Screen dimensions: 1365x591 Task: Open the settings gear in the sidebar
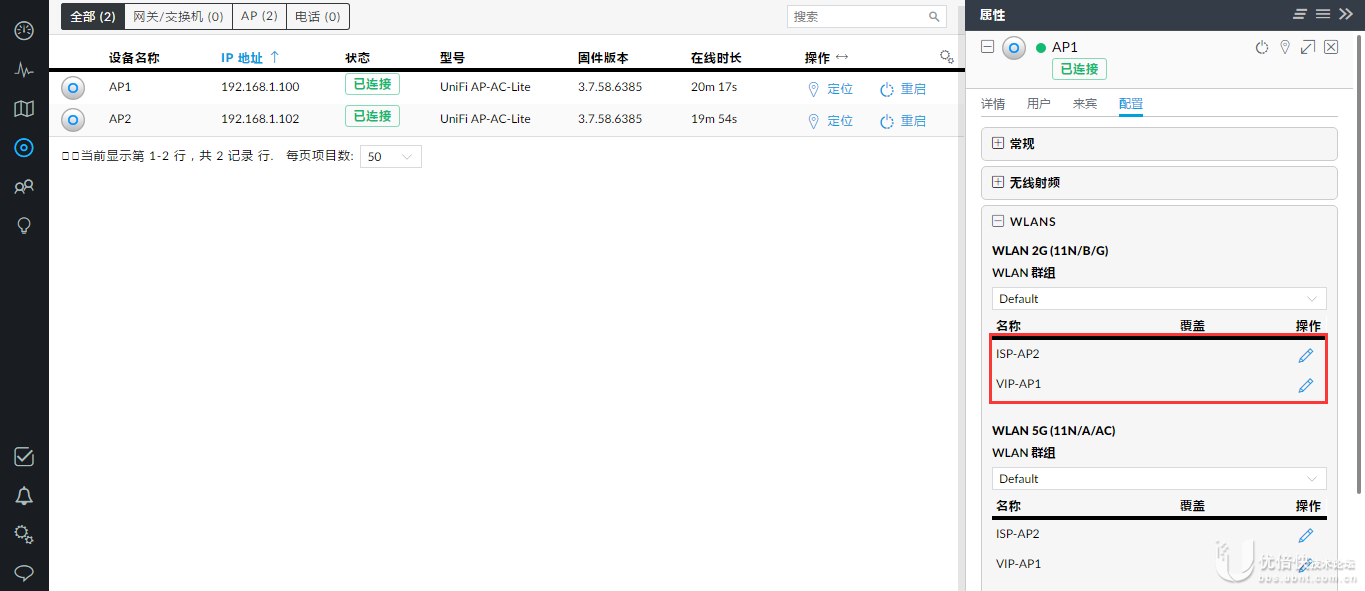tap(22, 533)
